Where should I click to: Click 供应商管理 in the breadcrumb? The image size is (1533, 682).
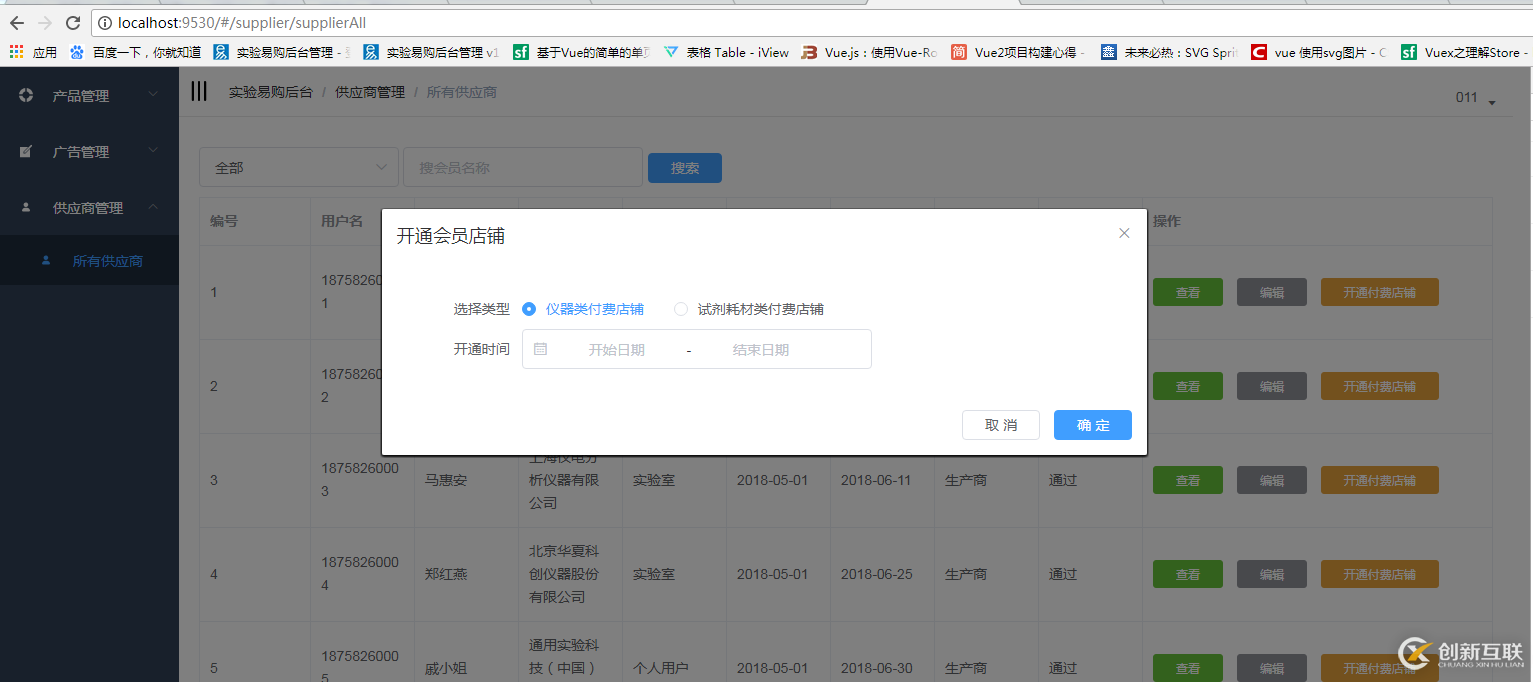(x=369, y=91)
